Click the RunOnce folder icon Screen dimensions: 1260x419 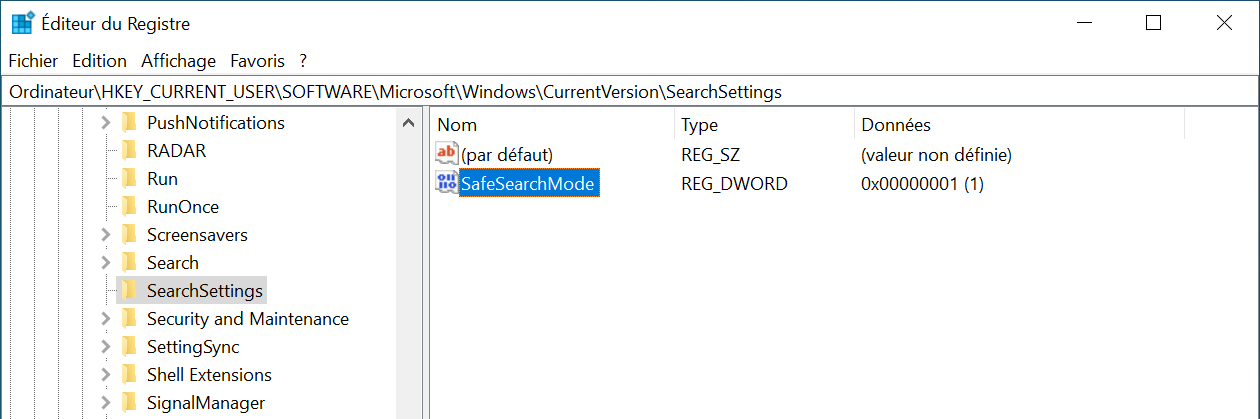pos(128,207)
